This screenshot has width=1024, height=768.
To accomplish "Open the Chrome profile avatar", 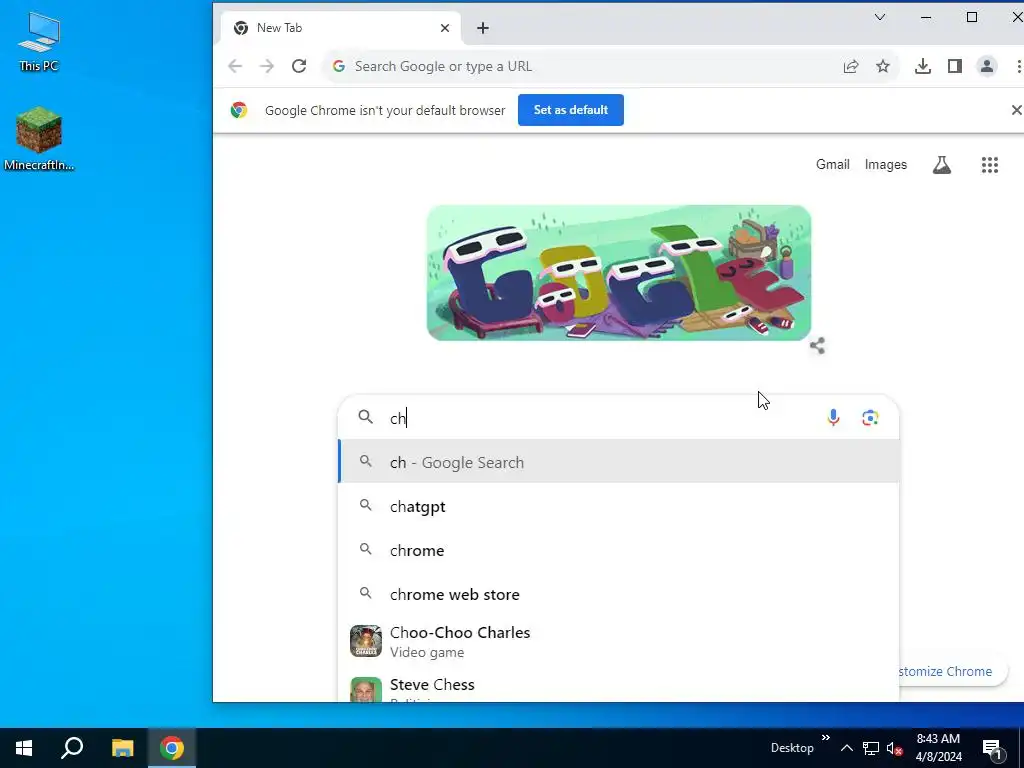I will point(987,66).
